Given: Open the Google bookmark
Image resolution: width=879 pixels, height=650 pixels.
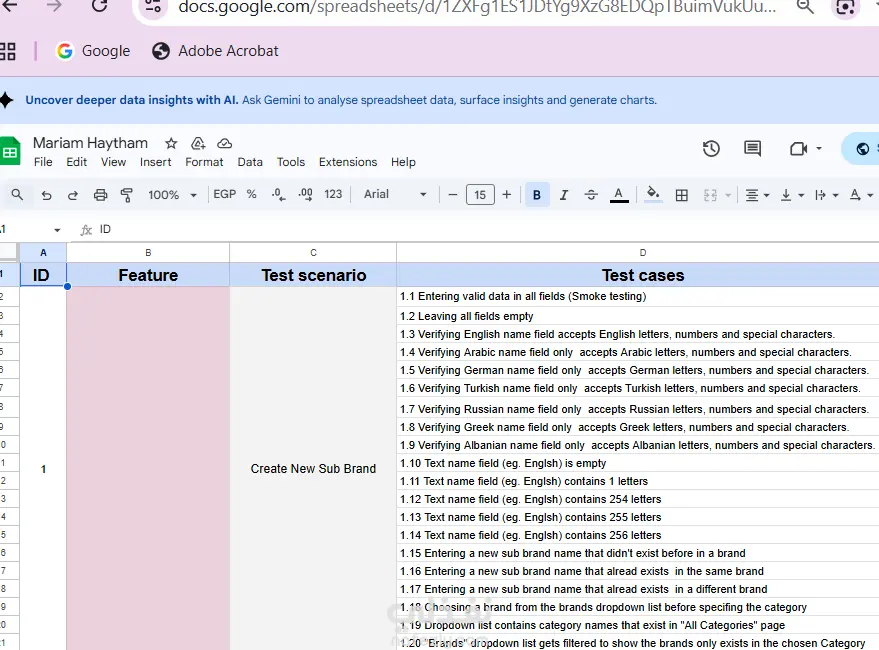Looking at the screenshot, I should point(93,51).
